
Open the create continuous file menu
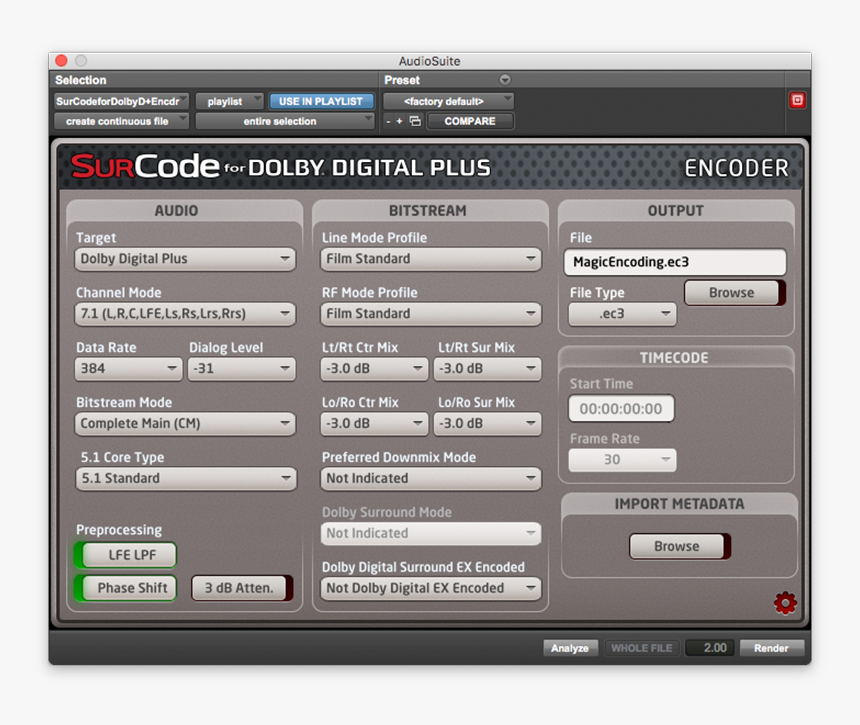coord(121,121)
